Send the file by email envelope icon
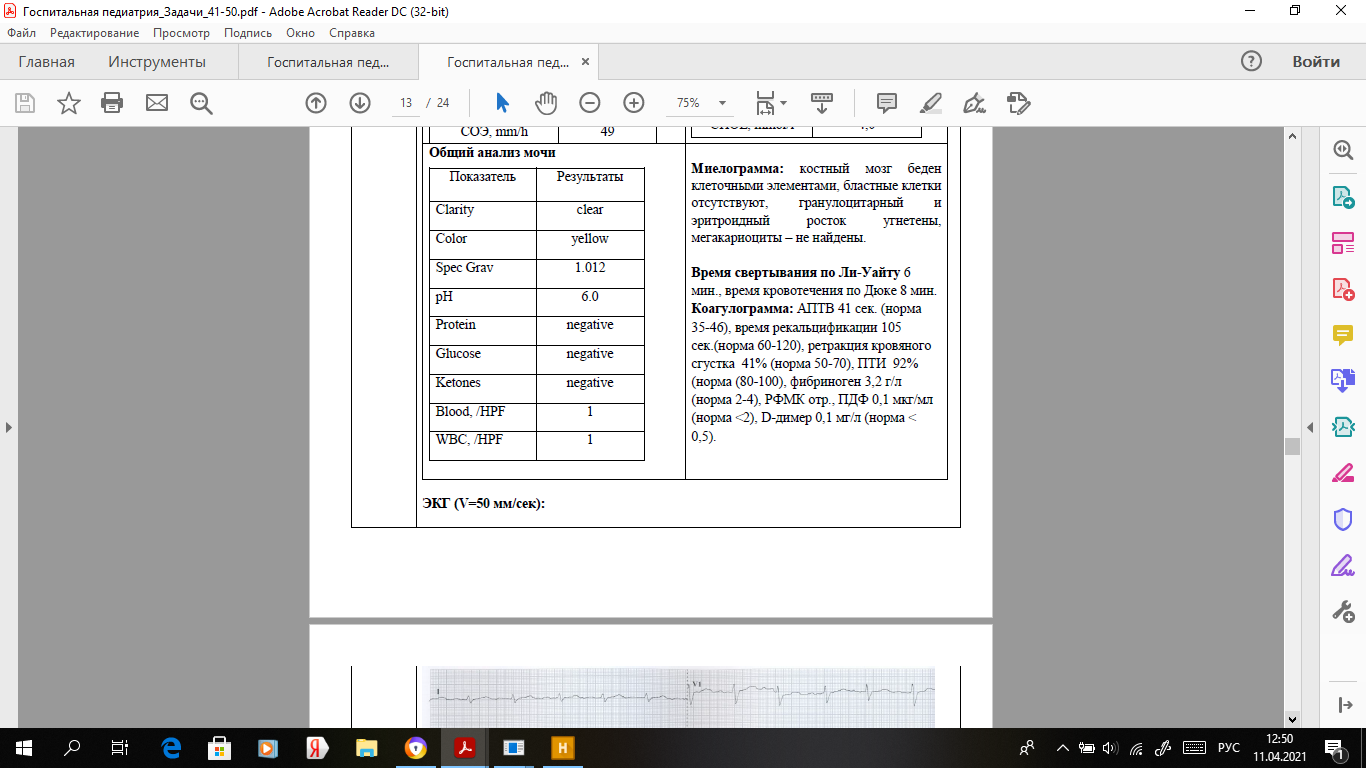The width and height of the screenshot is (1366, 768). pos(157,103)
